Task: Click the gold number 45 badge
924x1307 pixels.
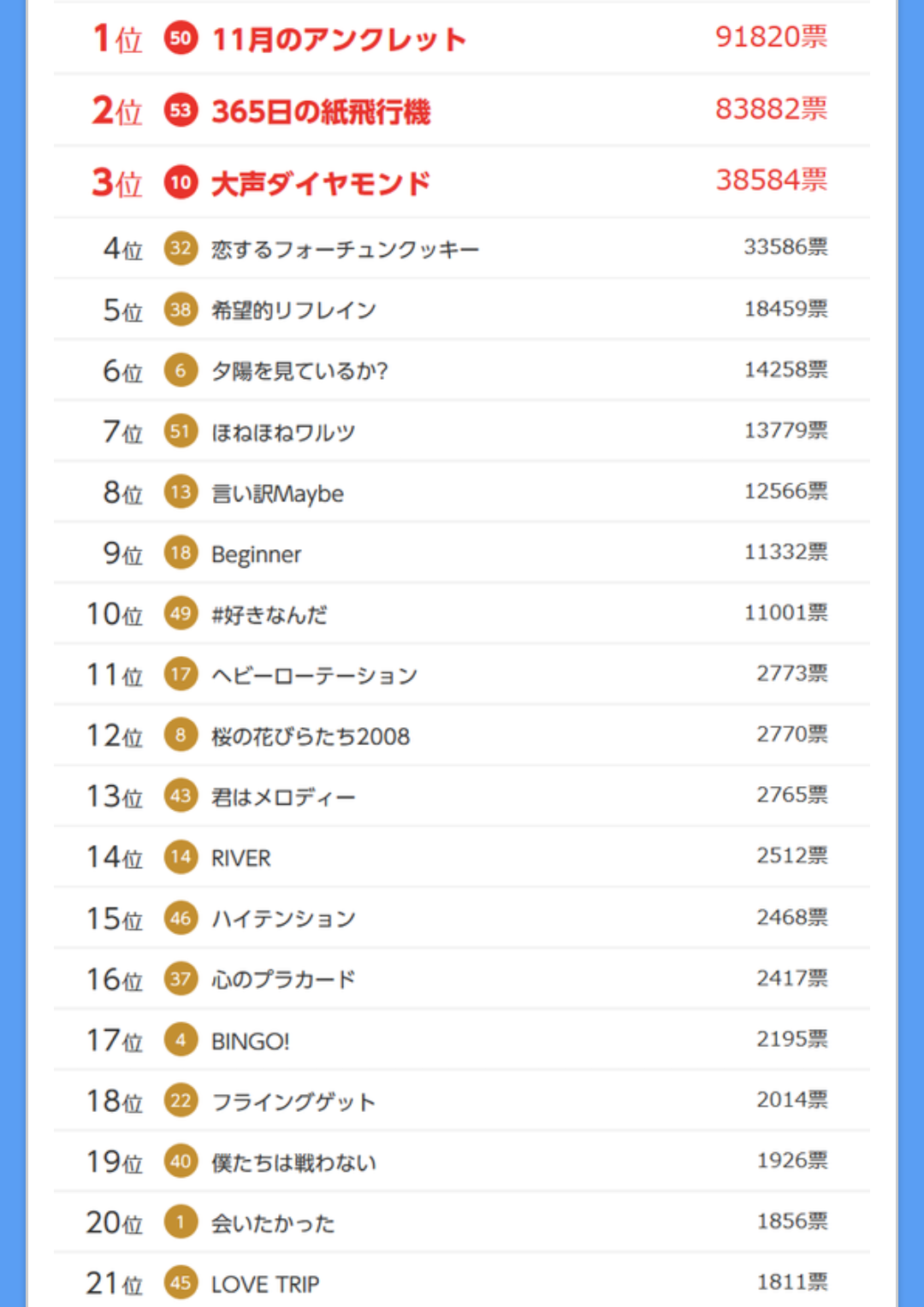Action: [181, 1283]
